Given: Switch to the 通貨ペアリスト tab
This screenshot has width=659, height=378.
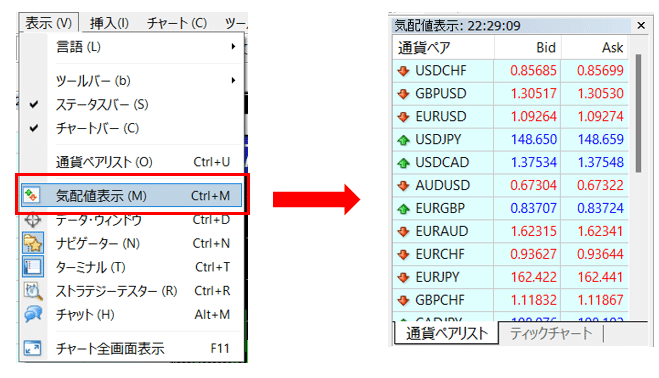Looking at the screenshot, I should (x=446, y=333).
